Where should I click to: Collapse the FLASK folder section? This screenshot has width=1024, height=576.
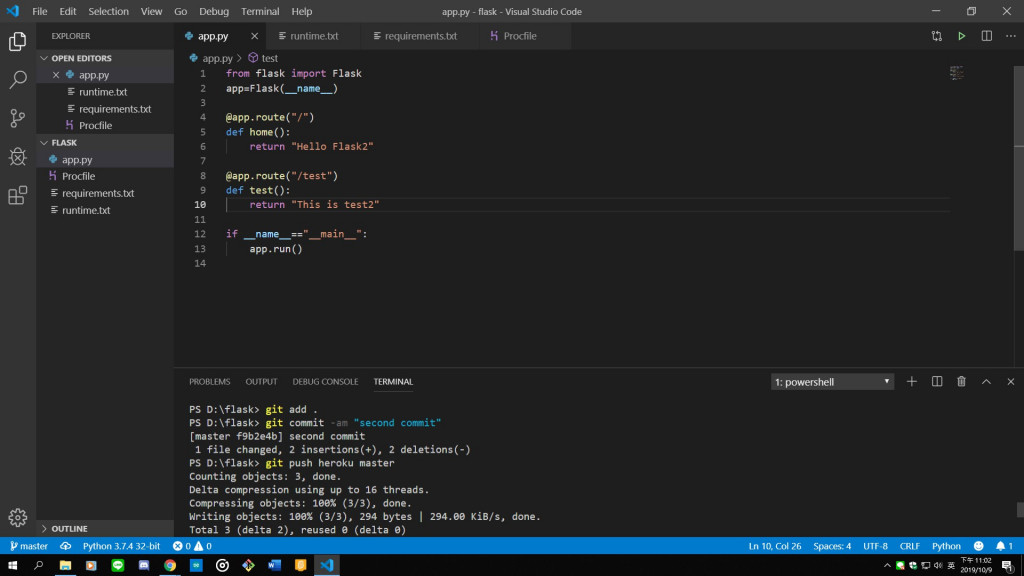point(105,142)
